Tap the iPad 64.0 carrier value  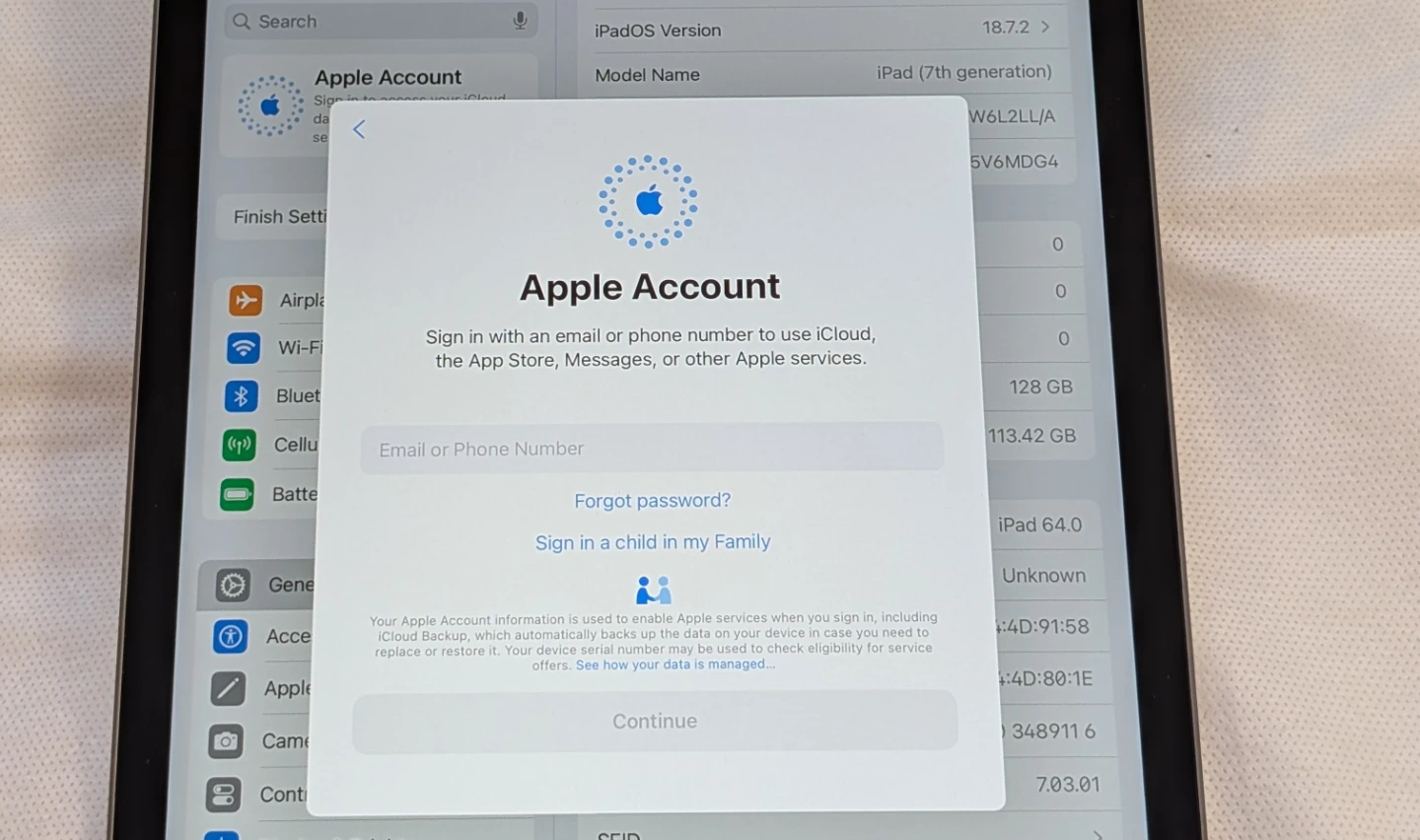(1039, 525)
